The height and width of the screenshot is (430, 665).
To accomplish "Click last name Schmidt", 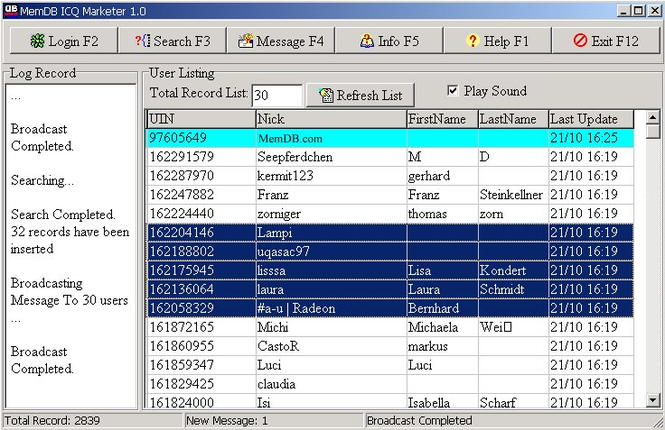I will click(x=502, y=290).
